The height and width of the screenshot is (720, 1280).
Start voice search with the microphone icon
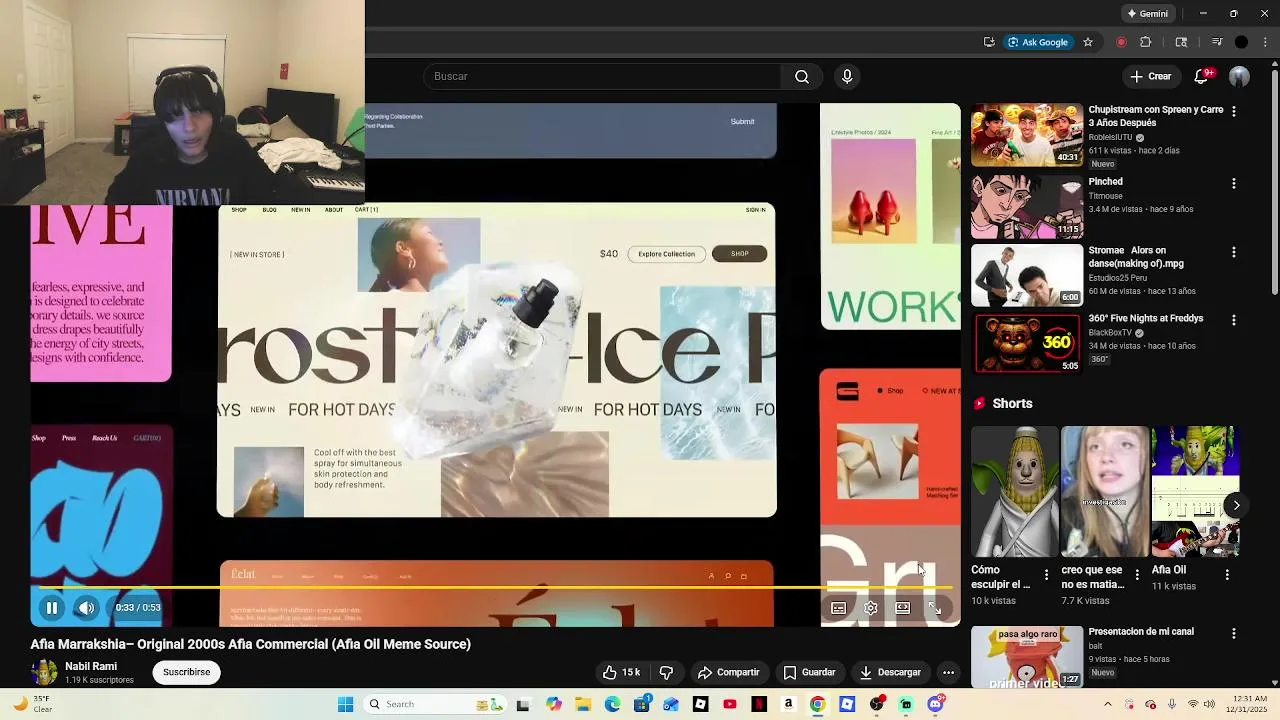tap(847, 76)
